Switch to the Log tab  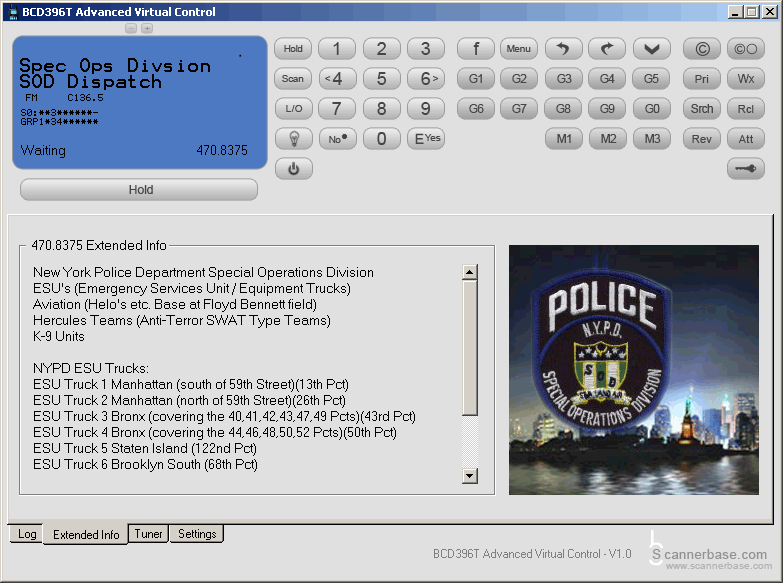click(26, 534)
